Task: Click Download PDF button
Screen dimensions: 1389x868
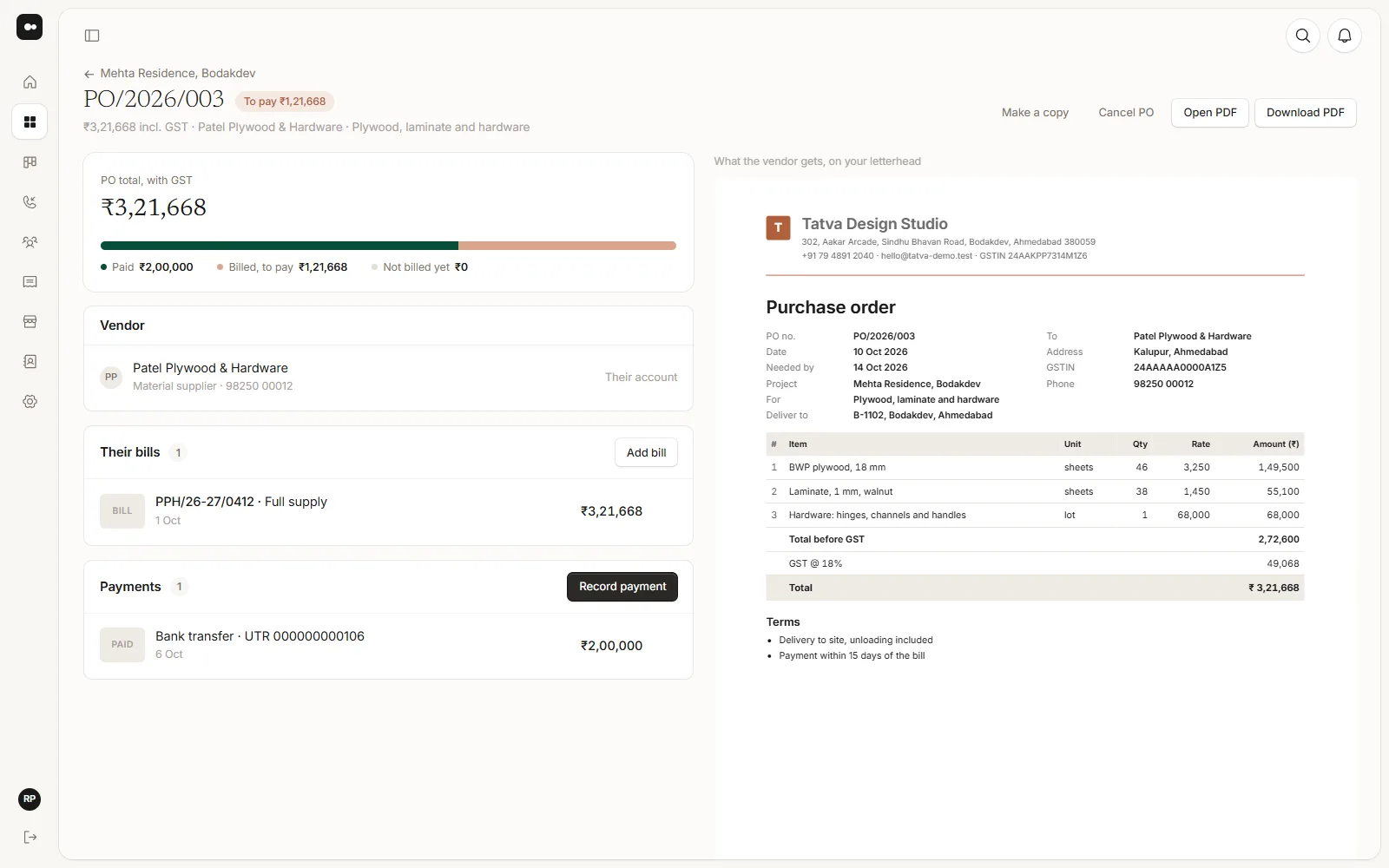Action: pyautogui.click(x=1306, y=113)
